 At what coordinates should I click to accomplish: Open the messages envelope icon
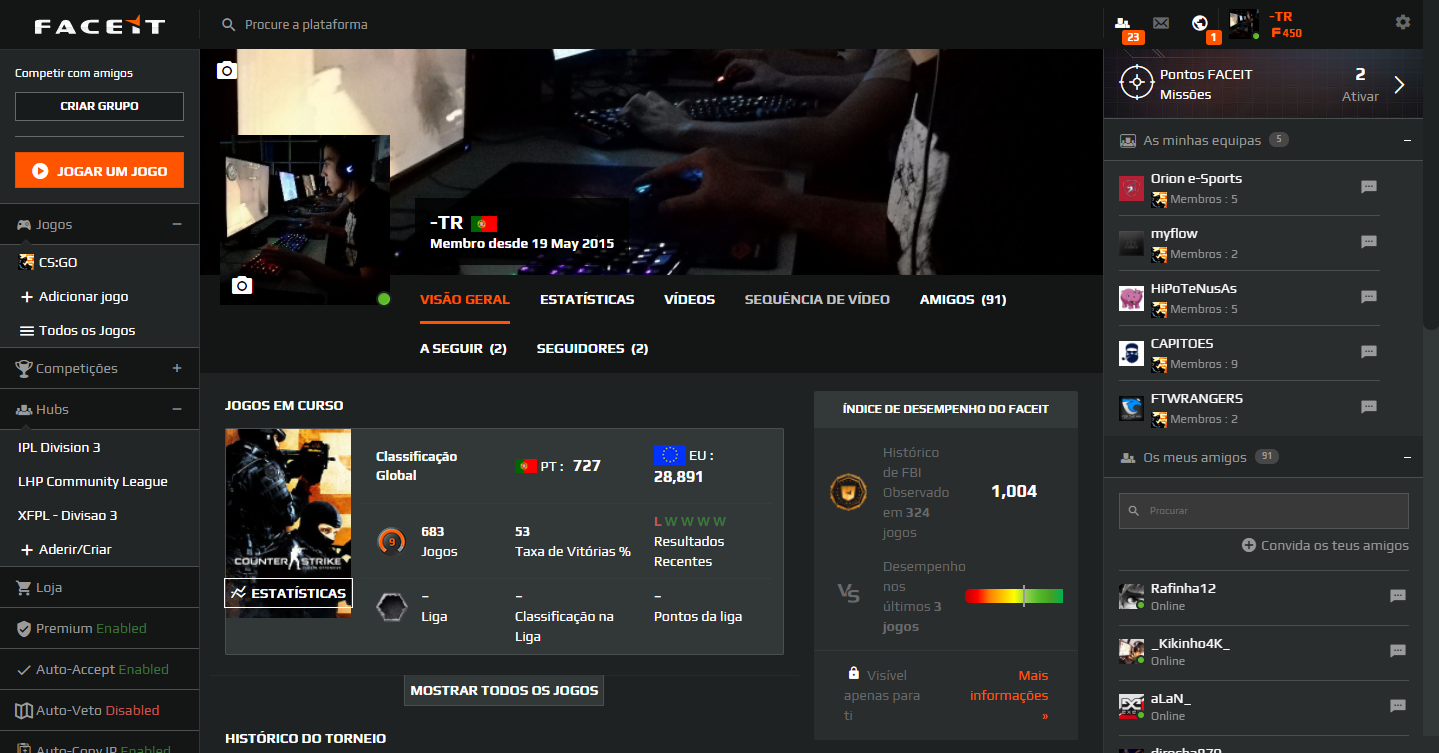point(1161,23)
